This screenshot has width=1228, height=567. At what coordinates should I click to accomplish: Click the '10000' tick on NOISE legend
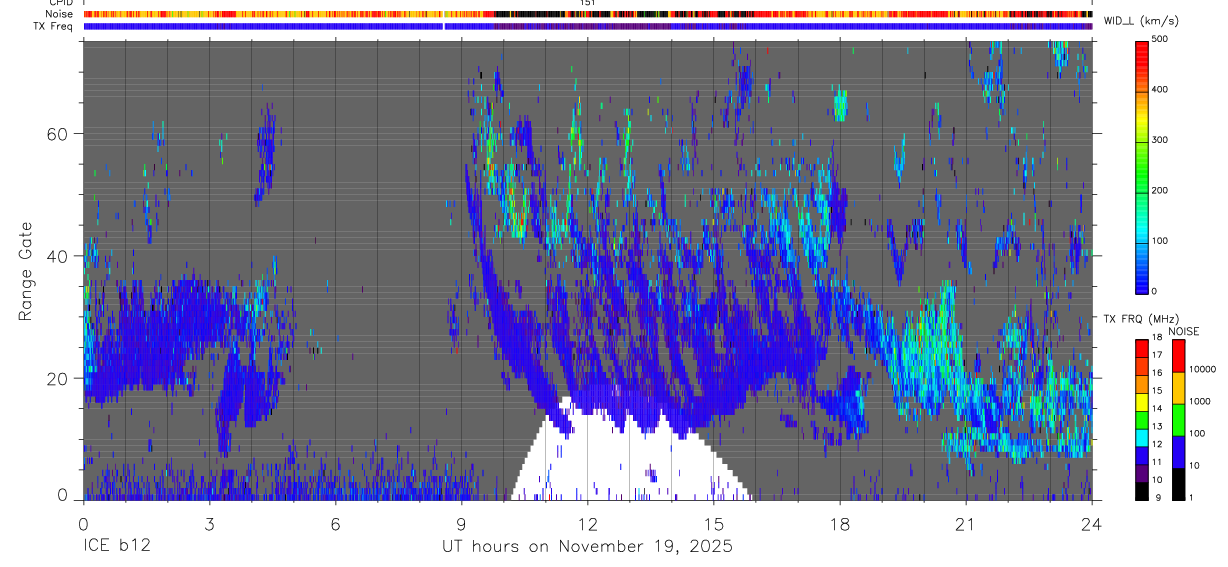pyautogui.click(x=1201, y=369)
